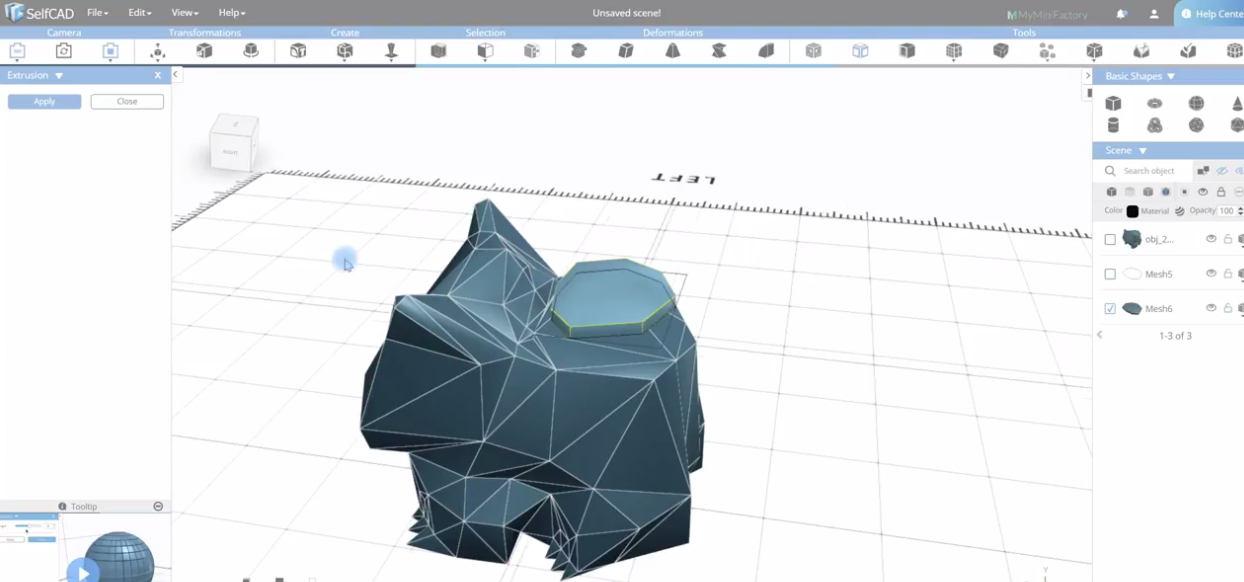
Task: Uncheck the Mesh6 checkbox
Action: 1110,309
